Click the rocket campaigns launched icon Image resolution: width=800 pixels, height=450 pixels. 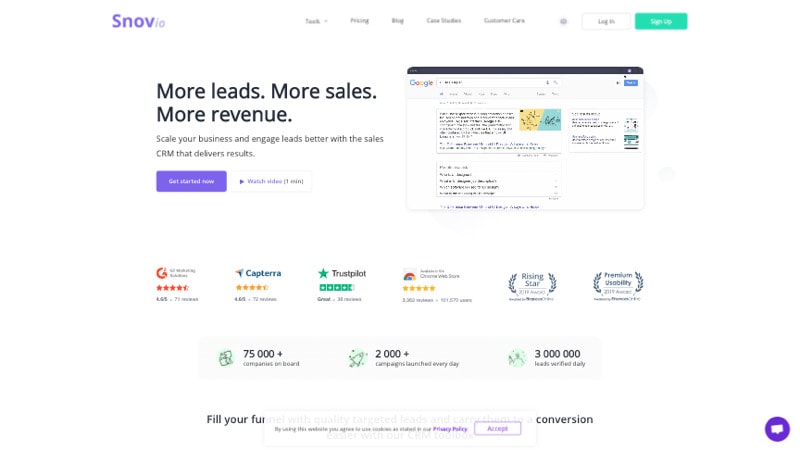pos(357,358)
